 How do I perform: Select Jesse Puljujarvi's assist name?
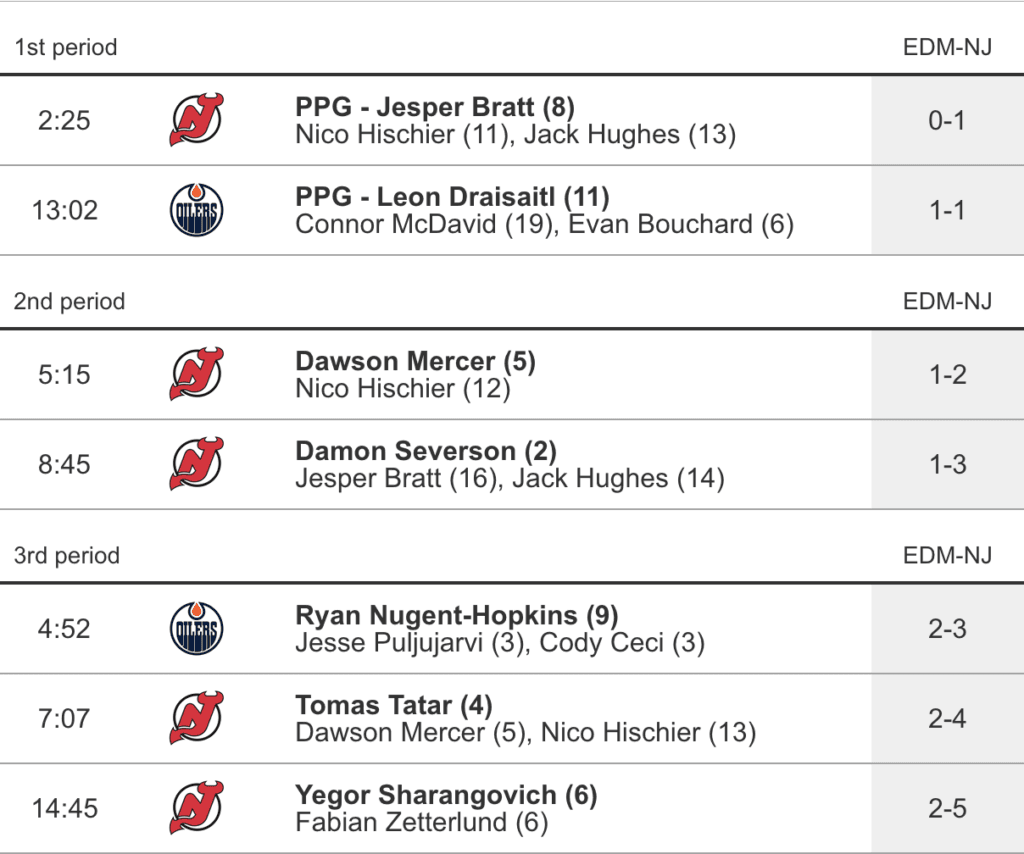pyautogui.click(x=391, y=642)
